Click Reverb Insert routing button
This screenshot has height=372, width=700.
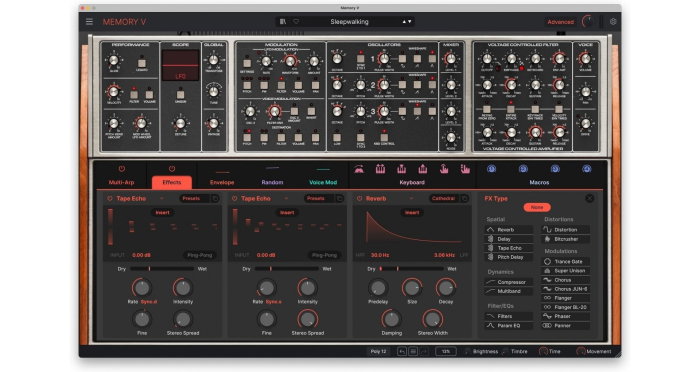coord(412,213)
